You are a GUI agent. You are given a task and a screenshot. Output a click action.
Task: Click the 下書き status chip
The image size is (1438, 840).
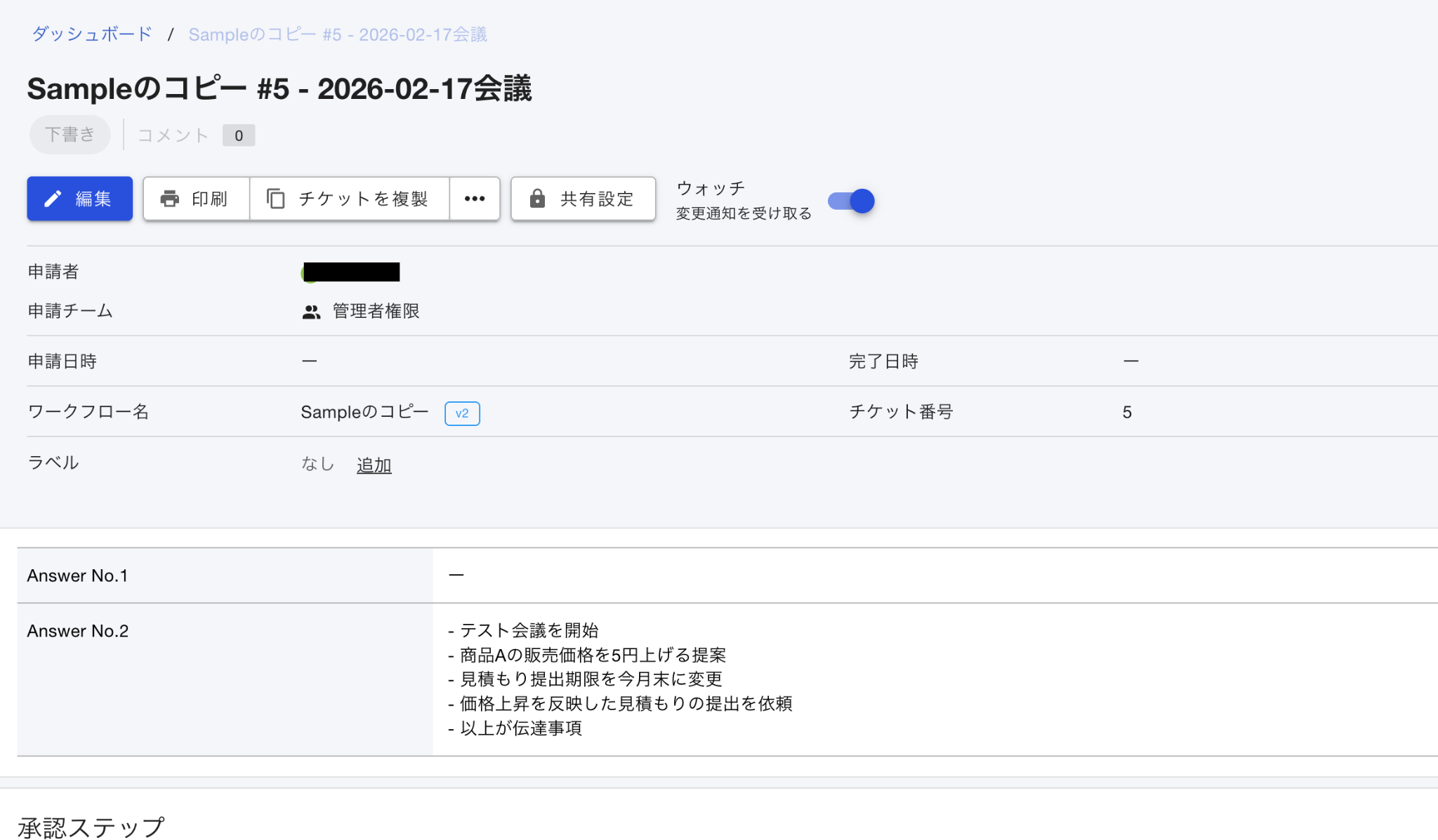pyautogui.click(x=70, y=135)
